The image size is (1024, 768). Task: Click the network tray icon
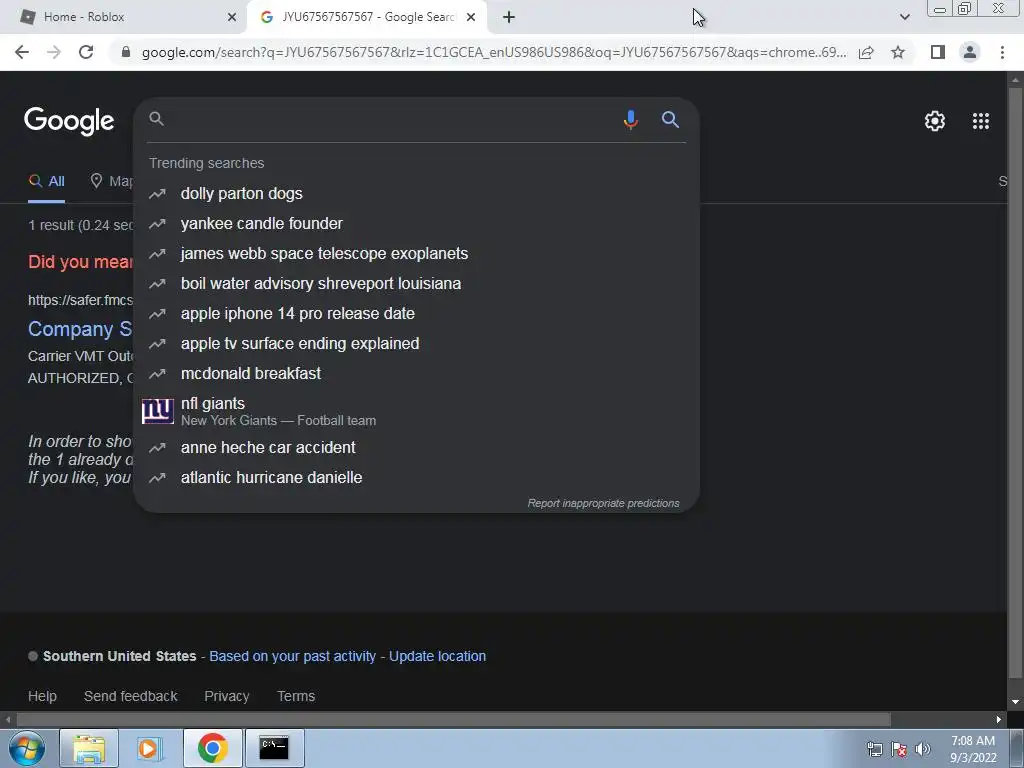point(874,749)
